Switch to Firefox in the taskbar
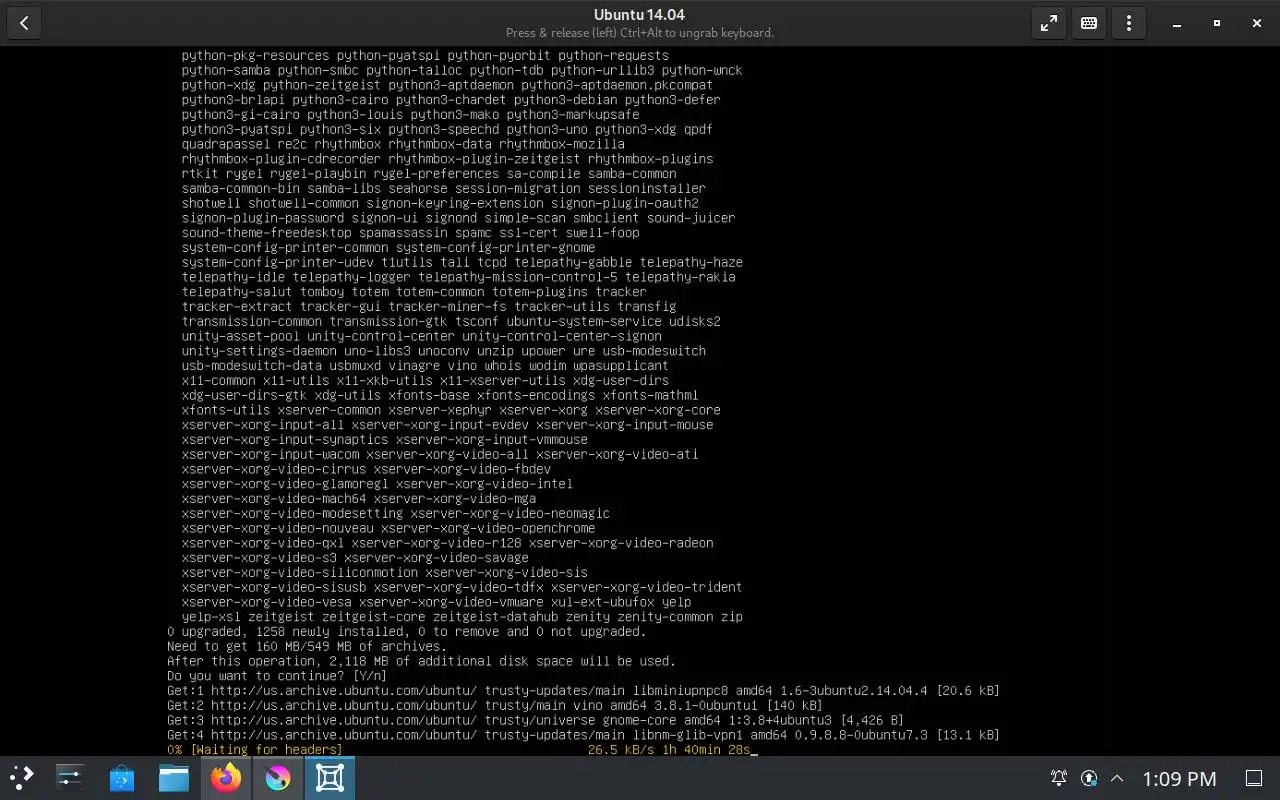Image resolution: width=1280 pixels, height=800 pixels. click(226, 778)
